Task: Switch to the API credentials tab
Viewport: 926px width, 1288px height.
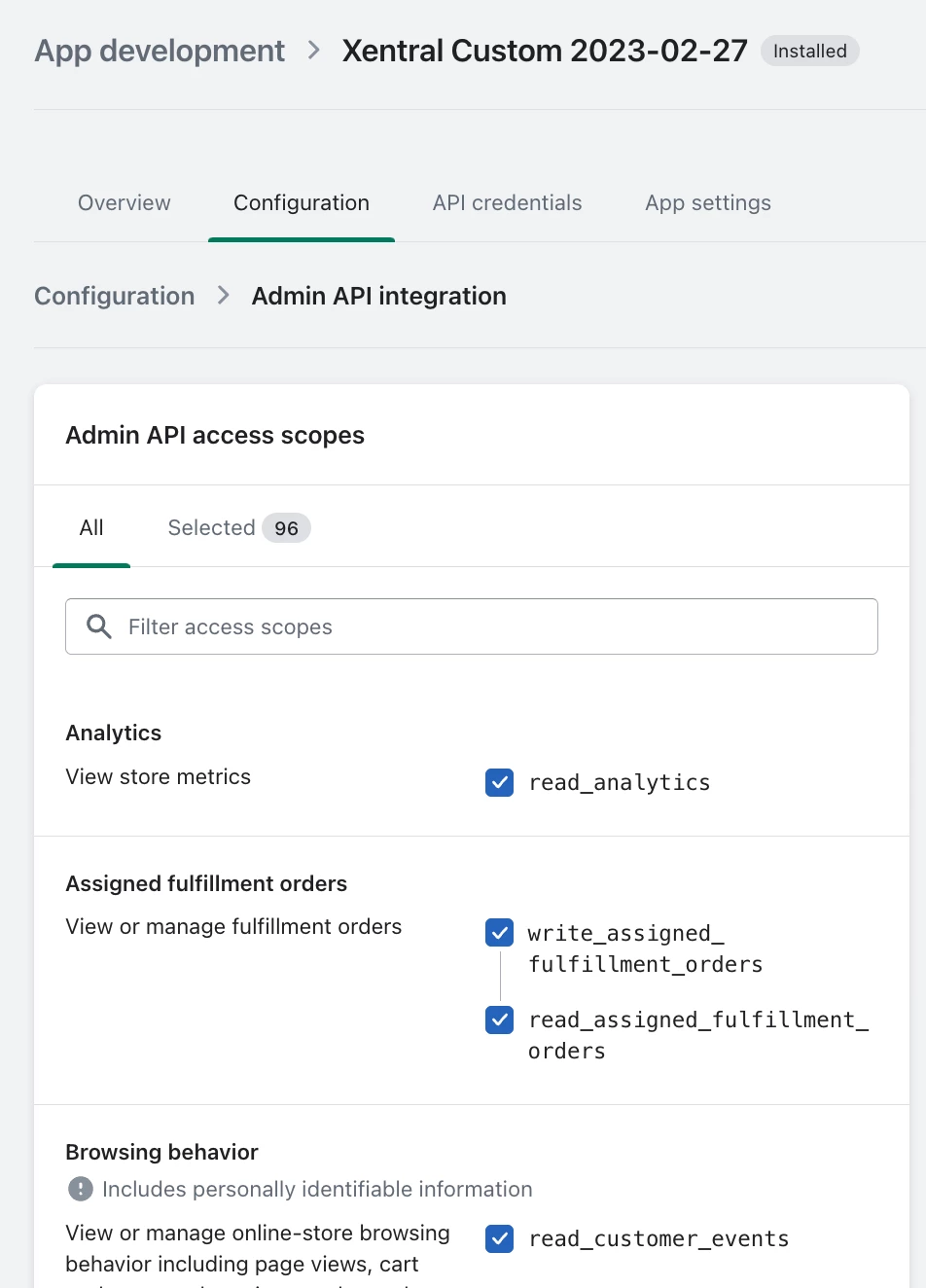Action: coord(507,202)
